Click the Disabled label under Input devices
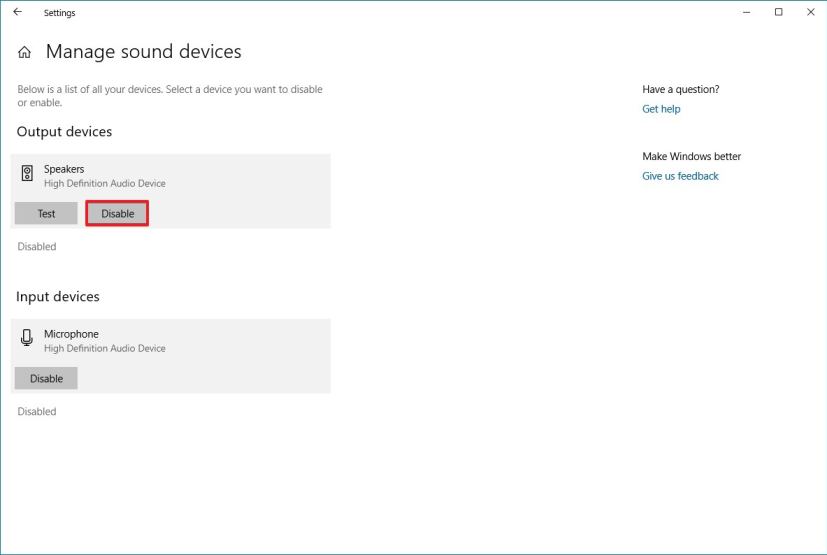The width and height of the screenshot is (827, 555). pyautogui.click(x=36, y=412)
